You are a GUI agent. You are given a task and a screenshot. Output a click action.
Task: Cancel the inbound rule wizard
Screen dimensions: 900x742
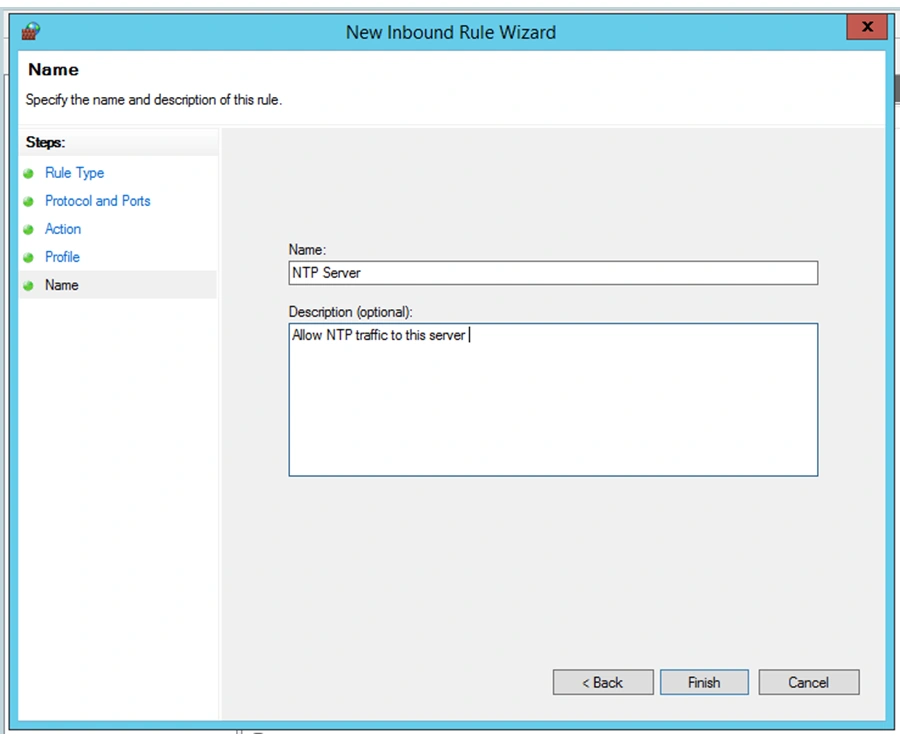(x=808, y=682)
